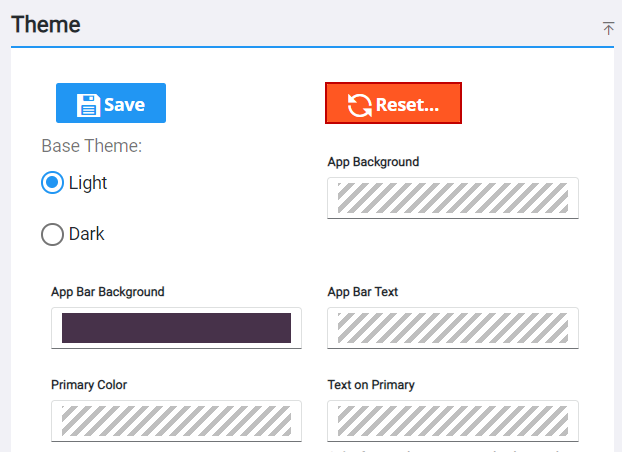Click the 'App Background' field label
622x452 pixels.
pyautogui.click(x=373, y=162)
